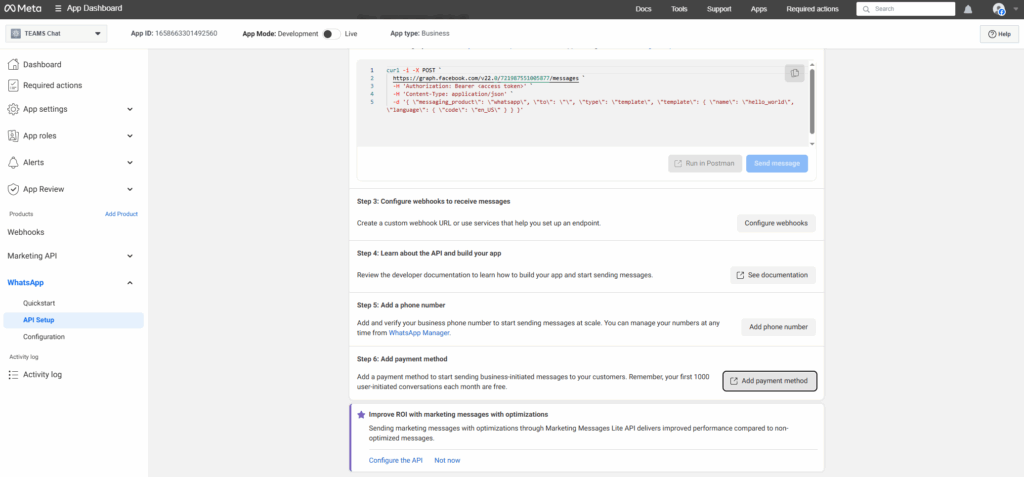The image size is (1024, 477).
Task: Expand App Review chevron
Action: (x=130, y=189)
